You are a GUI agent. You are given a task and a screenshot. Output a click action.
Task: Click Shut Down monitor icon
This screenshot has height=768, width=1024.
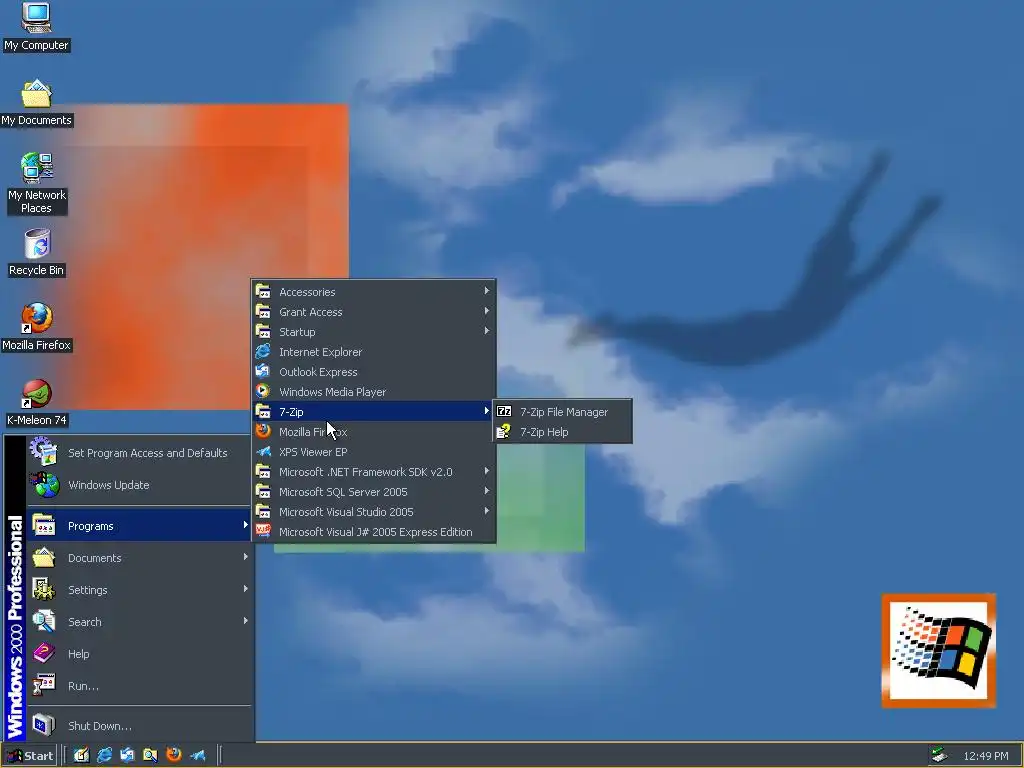tap(44, 725)
